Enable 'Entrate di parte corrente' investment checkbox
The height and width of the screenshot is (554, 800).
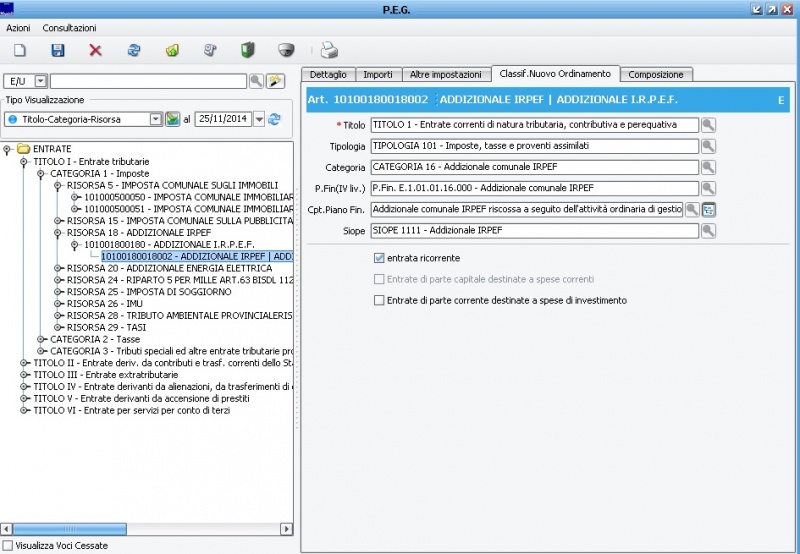[x=379, y=300]
